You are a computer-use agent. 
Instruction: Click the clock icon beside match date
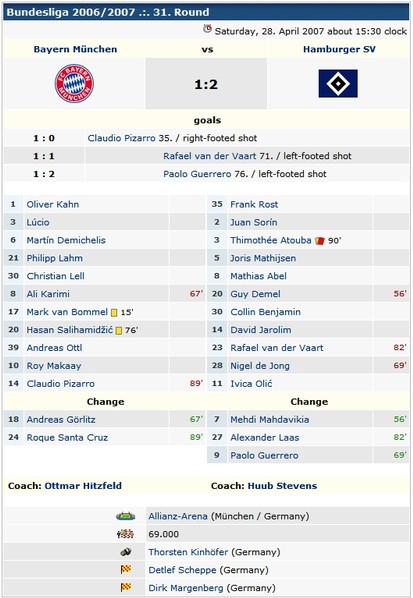click(207, 29)
